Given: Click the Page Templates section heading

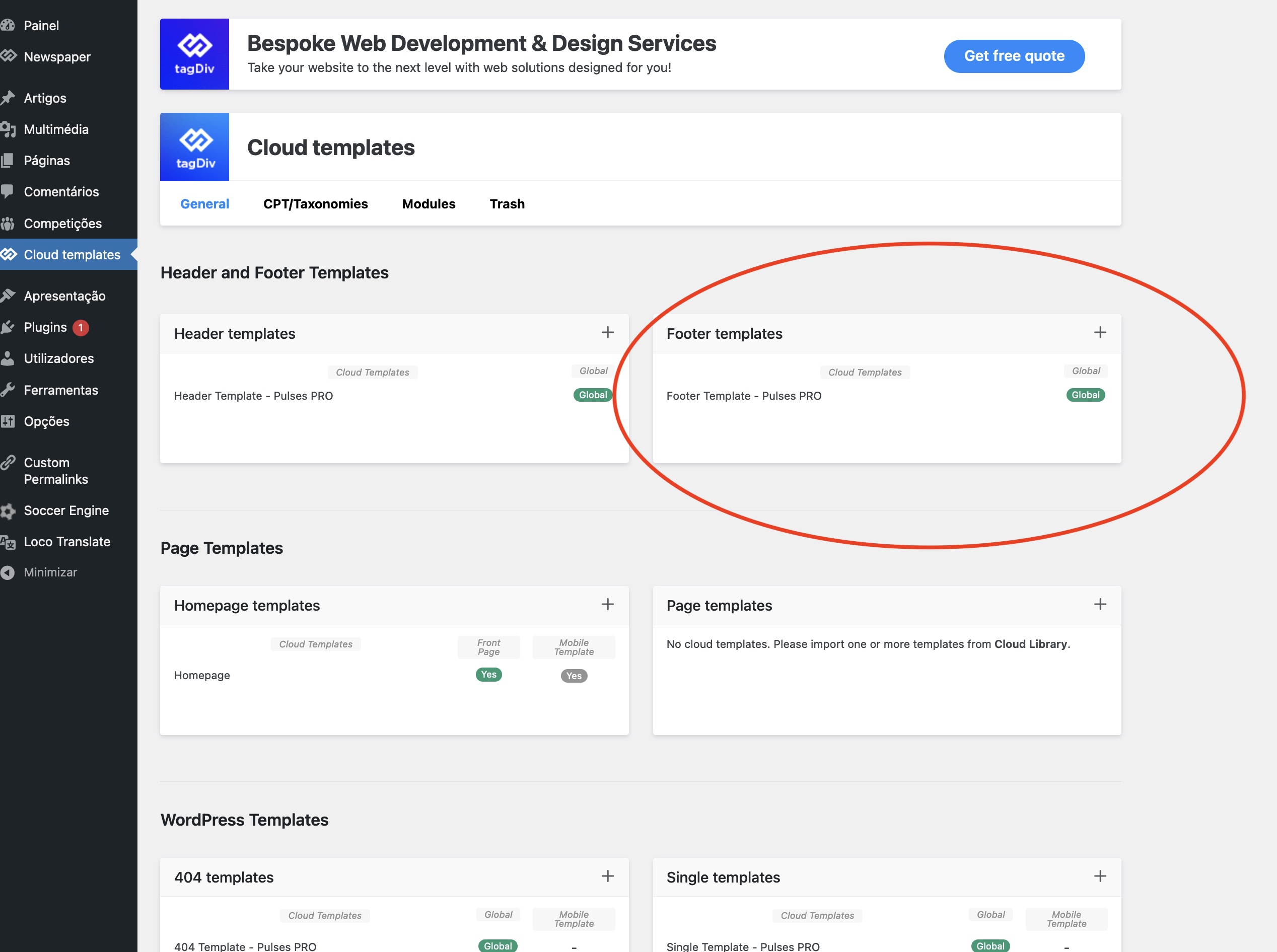Looking at the screenshot, I should tap(221, 548).
